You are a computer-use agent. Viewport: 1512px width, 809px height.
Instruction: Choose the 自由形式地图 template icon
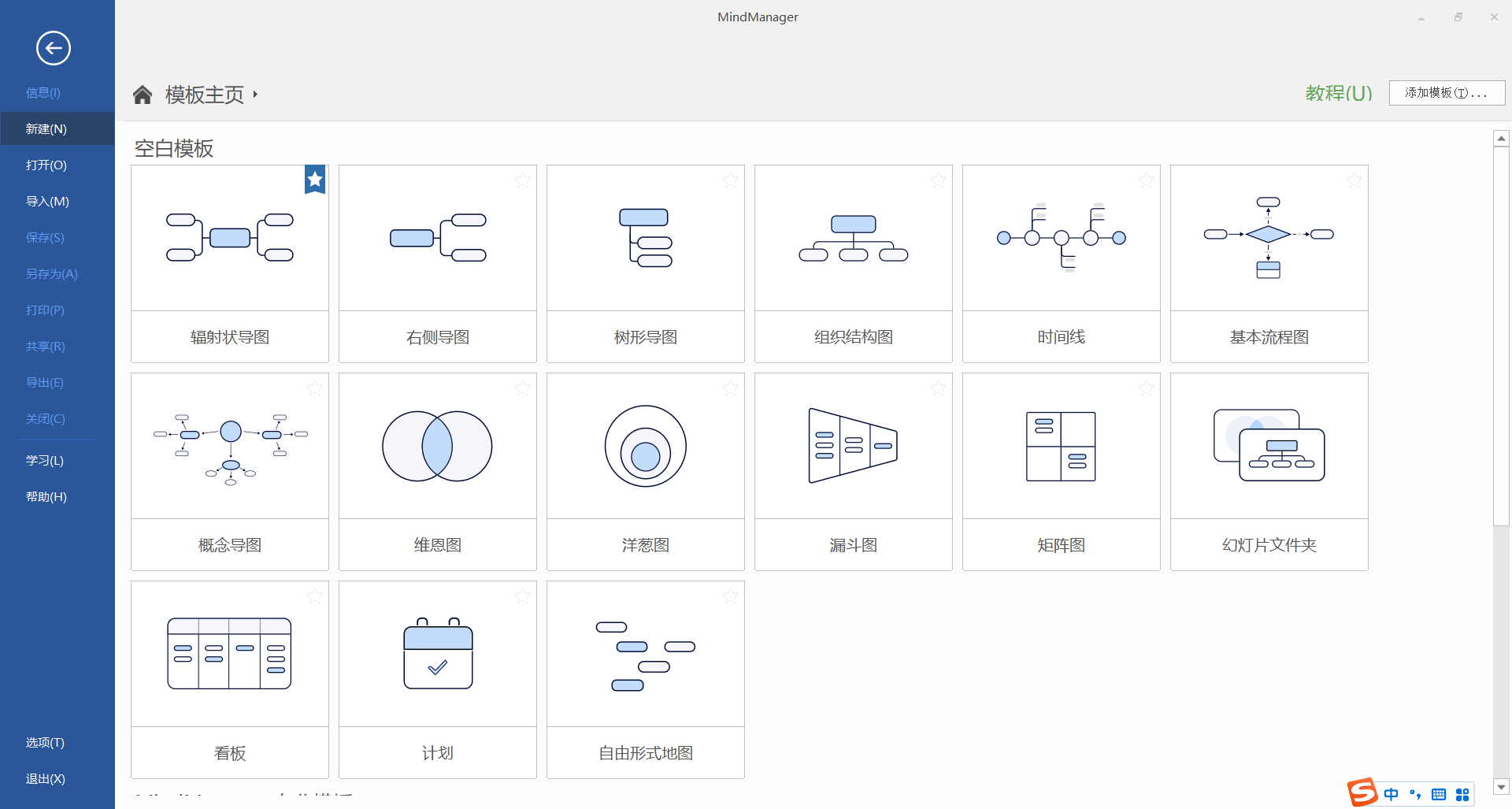pos(646,656)
